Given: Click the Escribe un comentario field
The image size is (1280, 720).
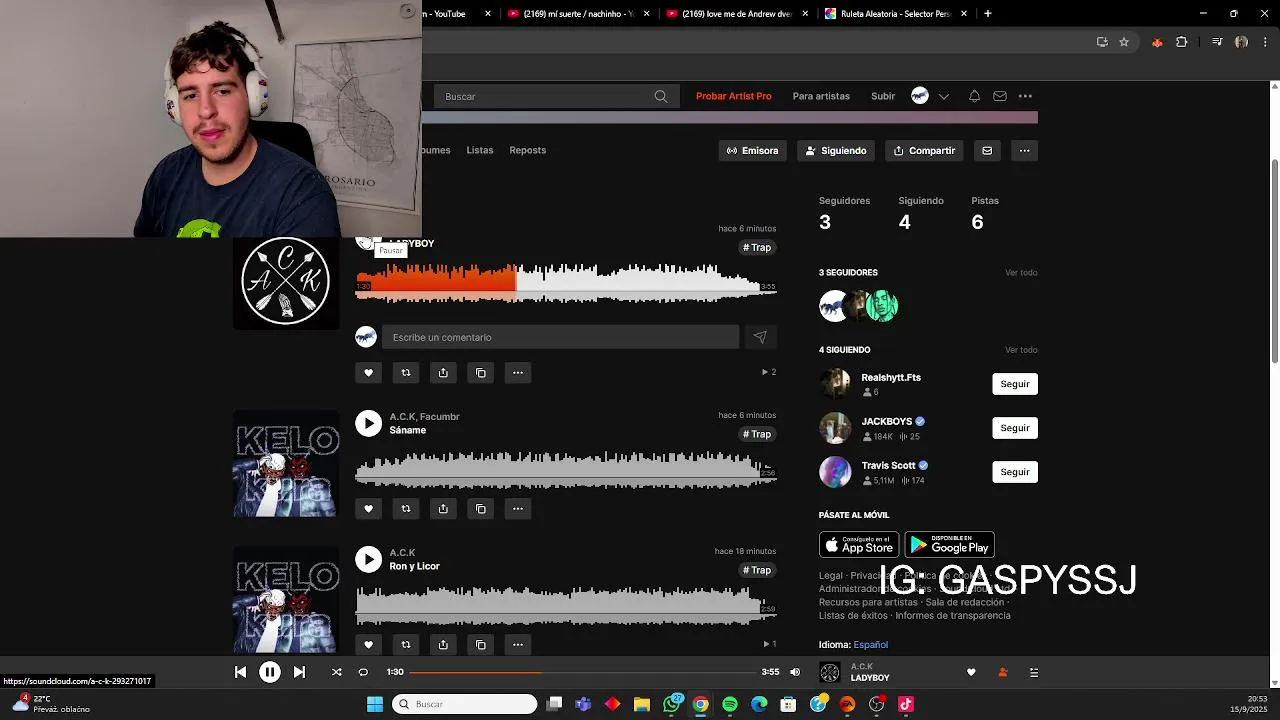Looking at the screenshot, I should tap(560, 337).
